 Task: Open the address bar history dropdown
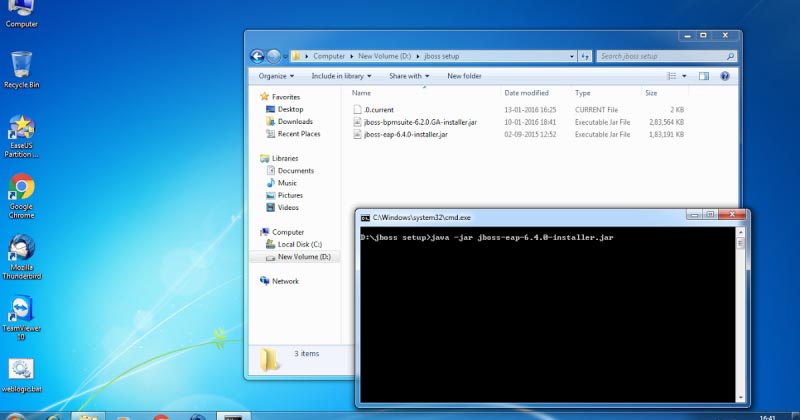click(571, 56)
